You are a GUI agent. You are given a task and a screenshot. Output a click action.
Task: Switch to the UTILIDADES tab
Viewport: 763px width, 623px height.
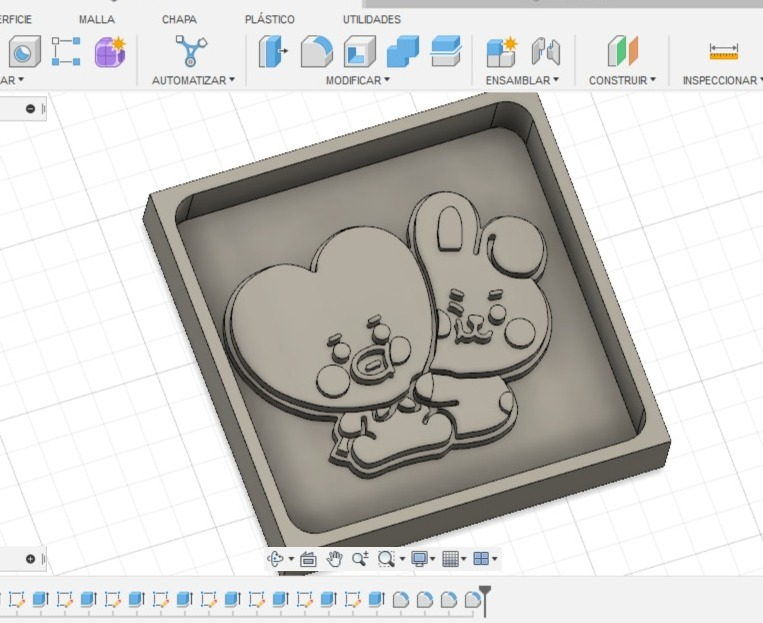(x=372, y=19)
